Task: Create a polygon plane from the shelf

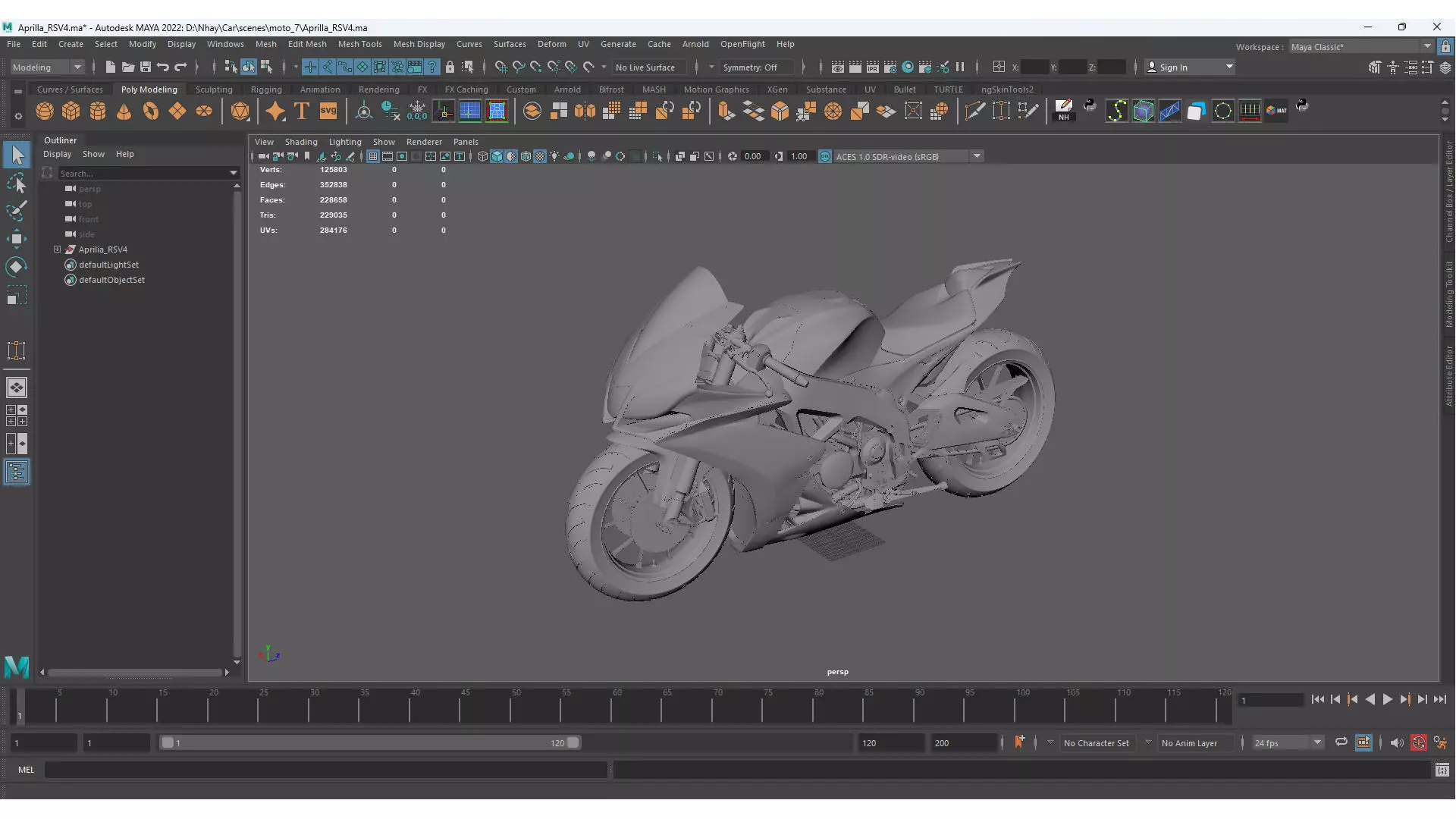Action: pyautogui.click(x=177, y=111)
